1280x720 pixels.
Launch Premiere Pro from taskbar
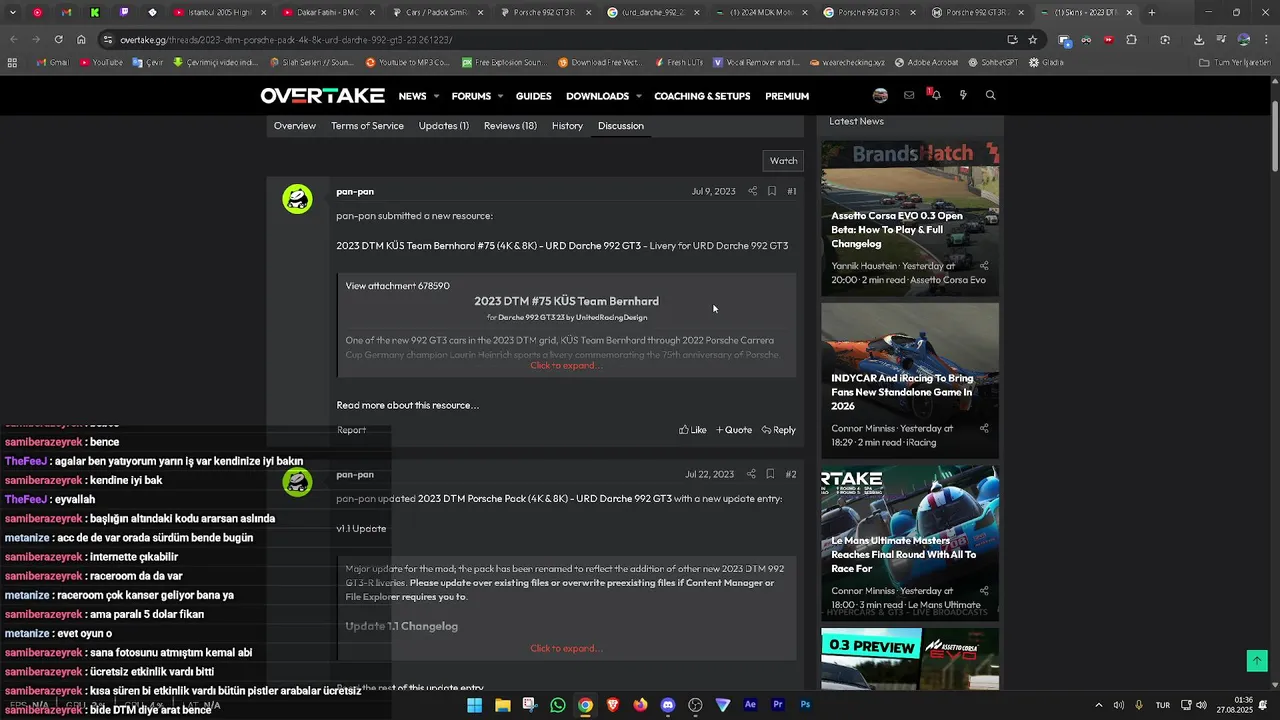coord(778,705)
